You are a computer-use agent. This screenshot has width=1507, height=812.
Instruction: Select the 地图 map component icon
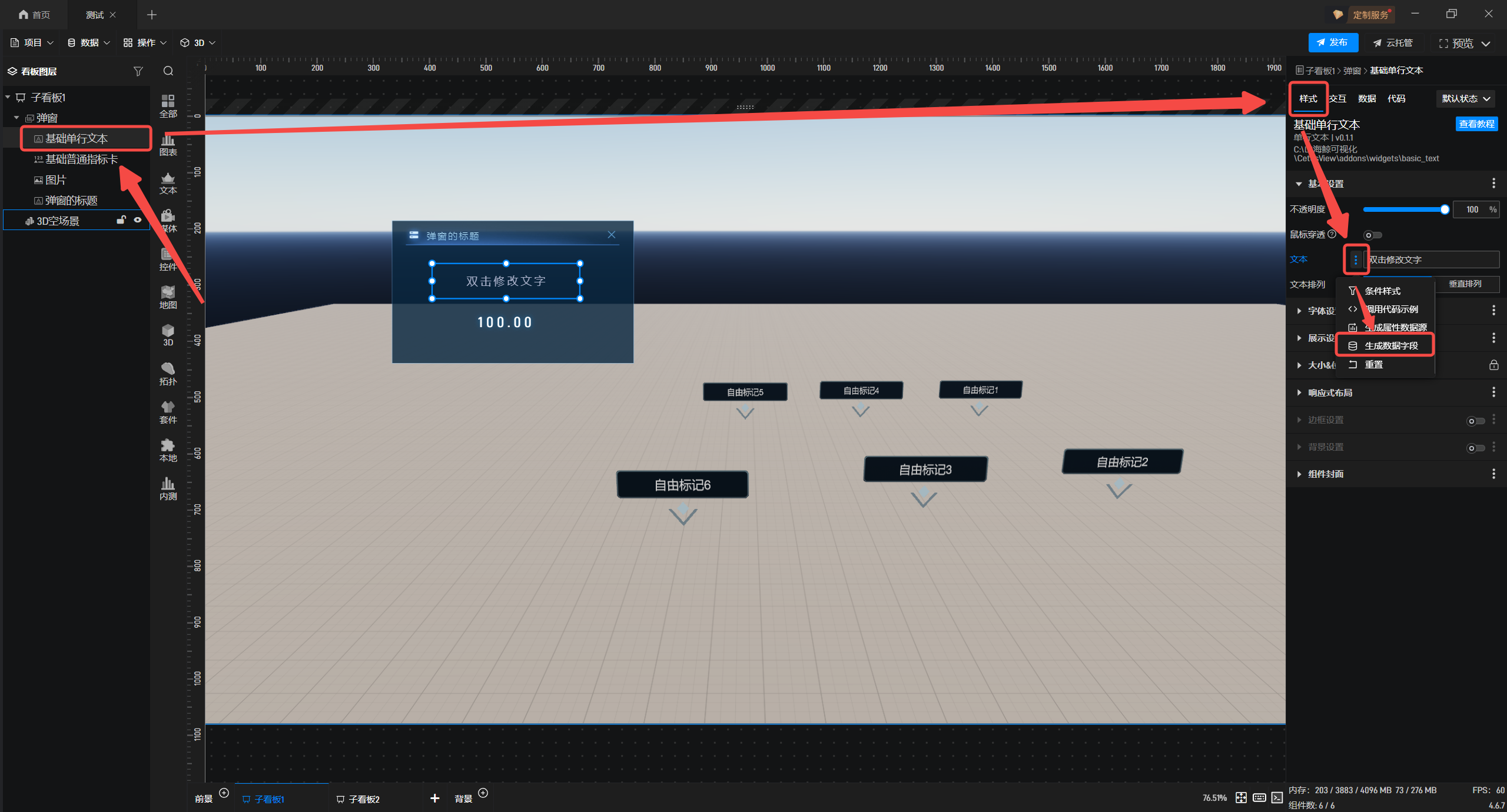pyautogui.click(x=168, y=297)
